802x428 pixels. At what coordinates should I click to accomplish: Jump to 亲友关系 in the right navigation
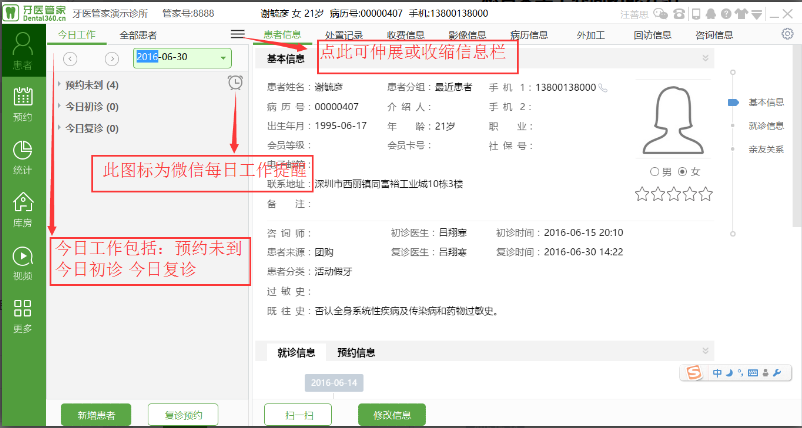pos(766,149)
